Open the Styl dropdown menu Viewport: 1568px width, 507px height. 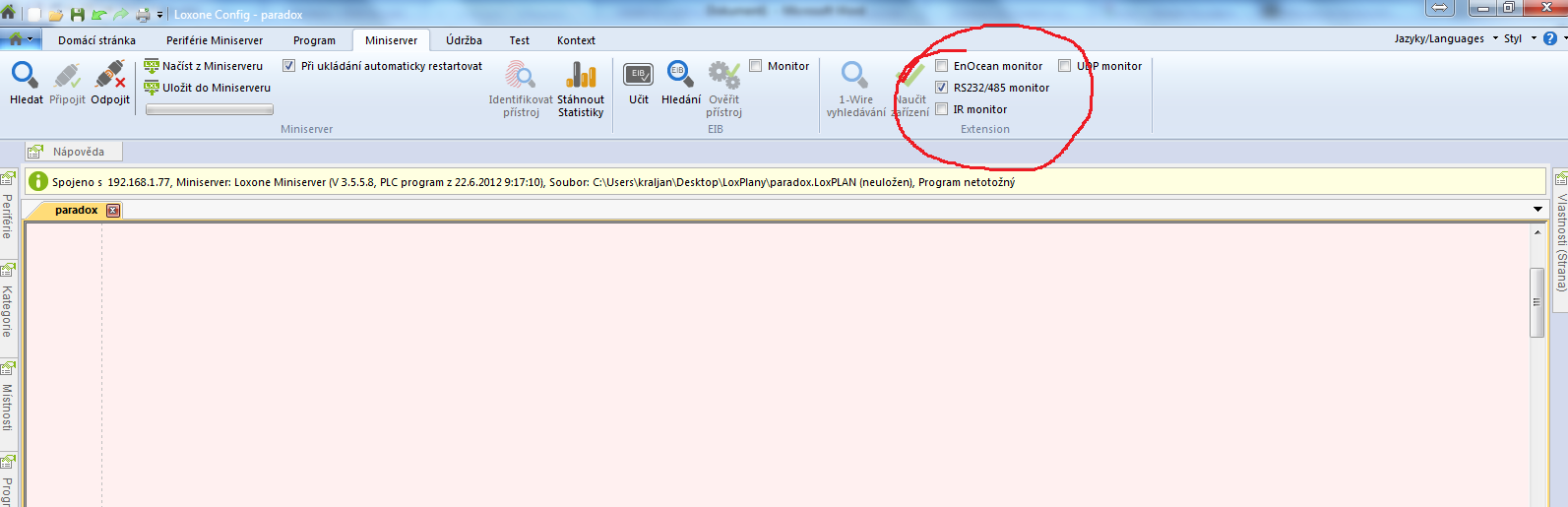coord(1519,38)
